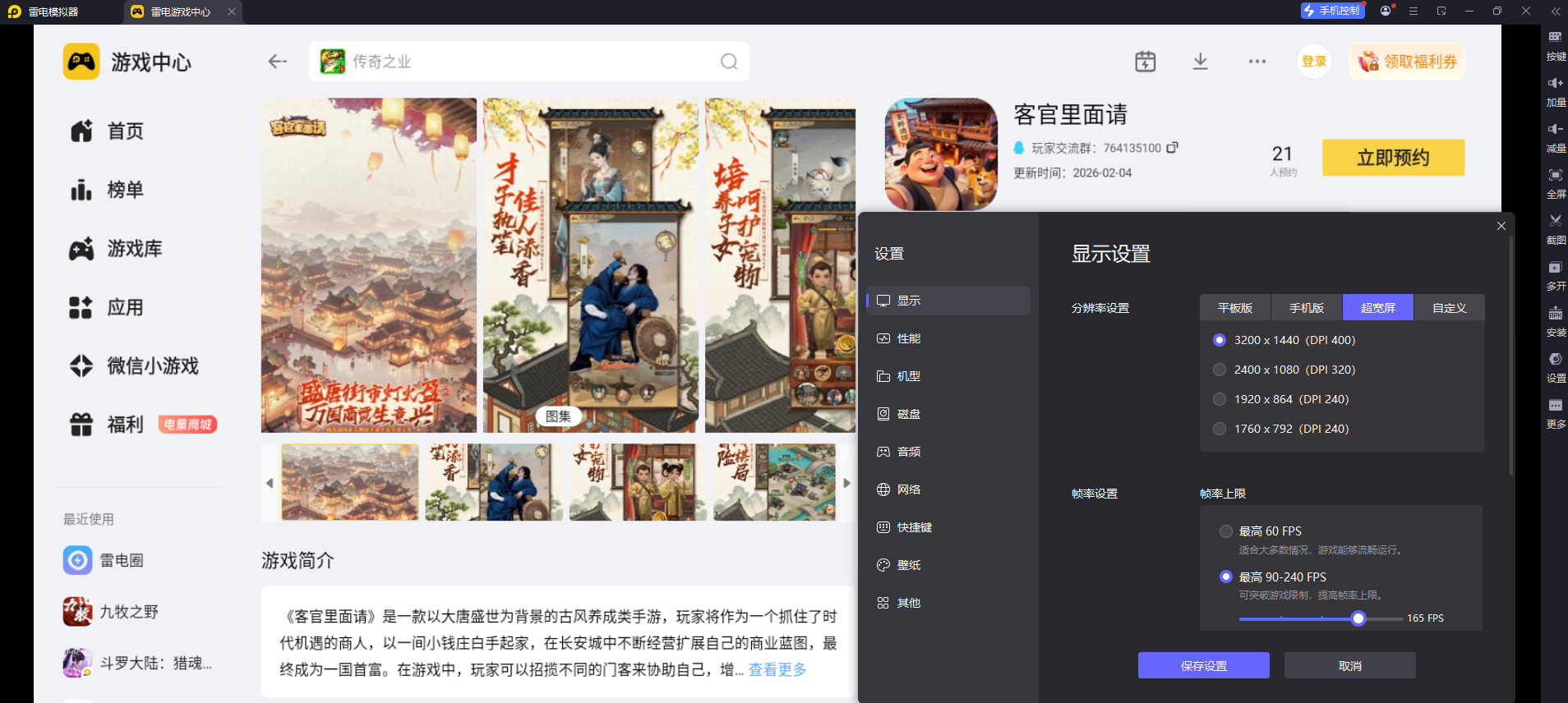Viewport: 1568px width, 703px height.
Task: Open 音频 settings category
Action: pyautogui.click(x=948, y=452)
